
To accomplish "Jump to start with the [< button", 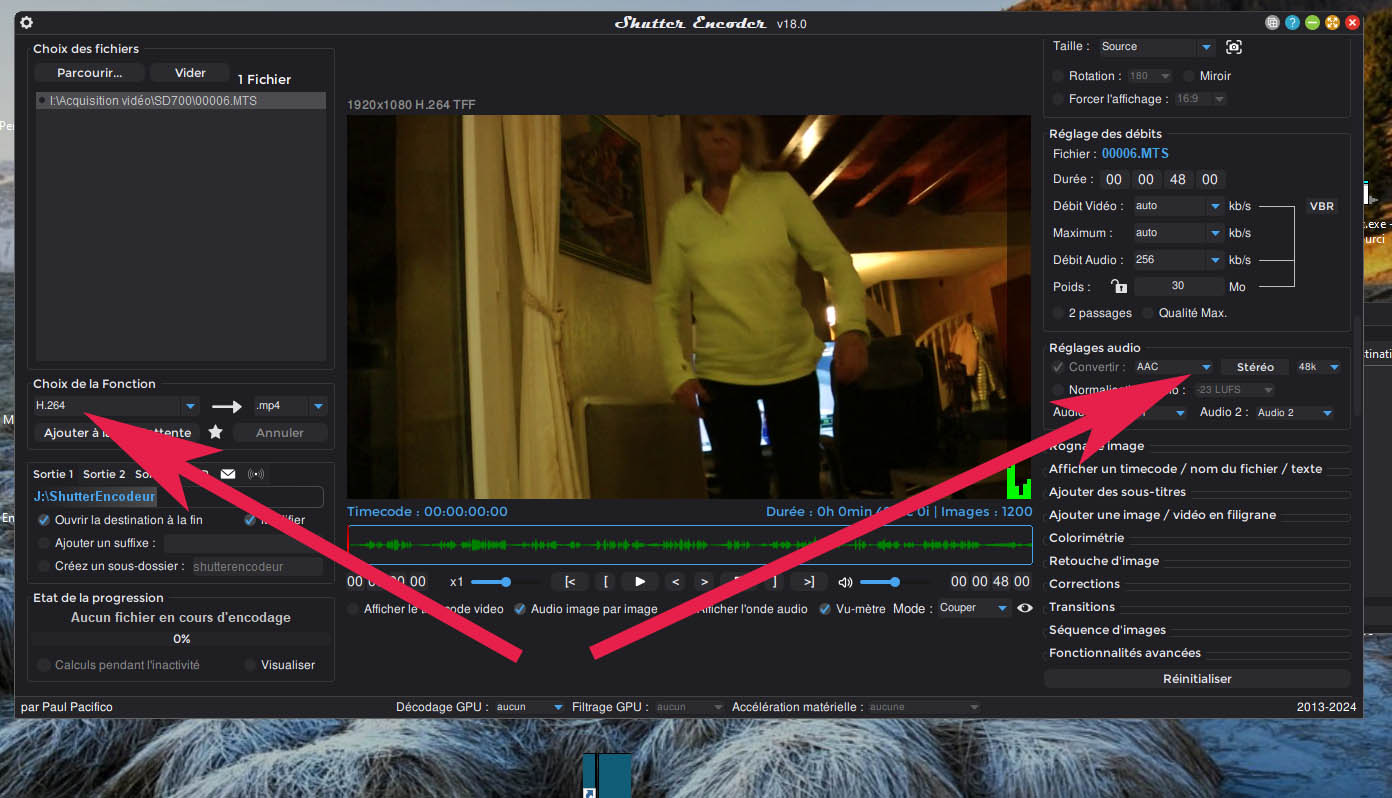I will [x=570, y=581].
